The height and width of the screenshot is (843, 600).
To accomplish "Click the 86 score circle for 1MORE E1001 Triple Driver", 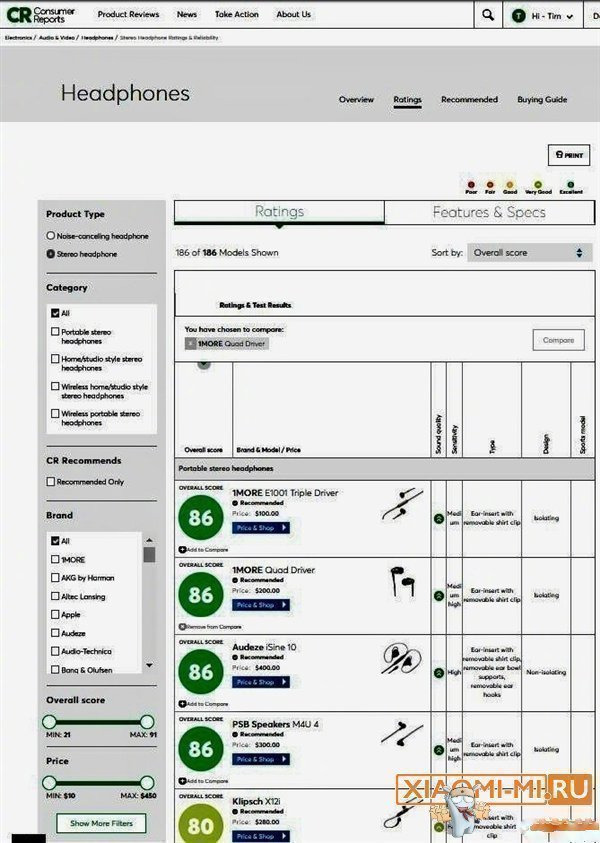I will 201,518.
